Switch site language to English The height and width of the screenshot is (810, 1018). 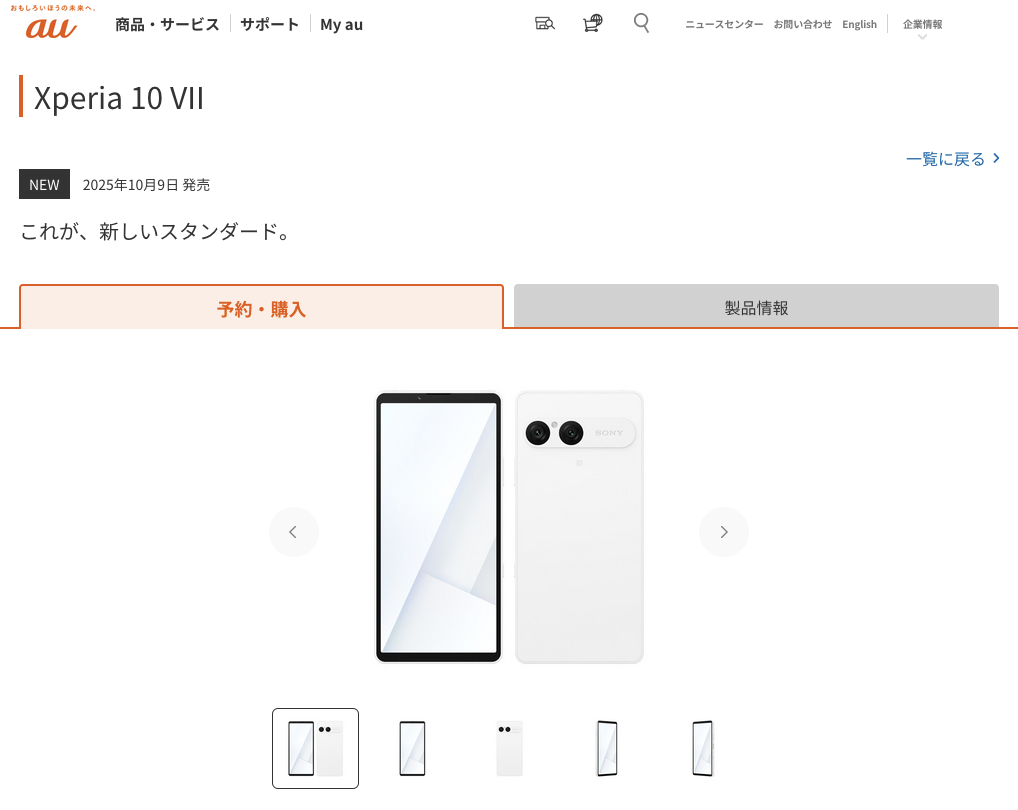[x=859, y=24]
